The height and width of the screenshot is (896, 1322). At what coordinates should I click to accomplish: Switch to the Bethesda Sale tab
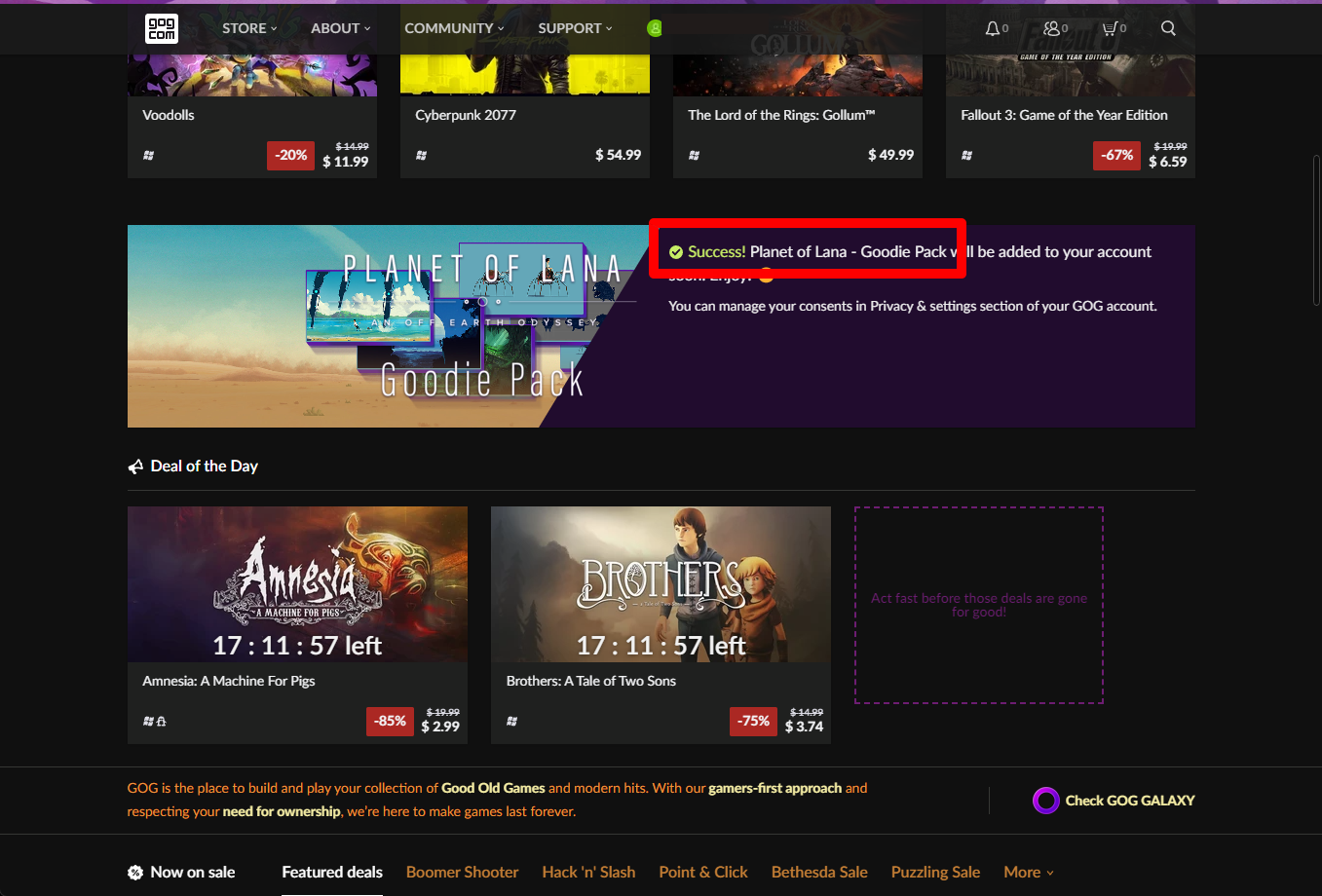pyautogui.click(x=819, y=873)
